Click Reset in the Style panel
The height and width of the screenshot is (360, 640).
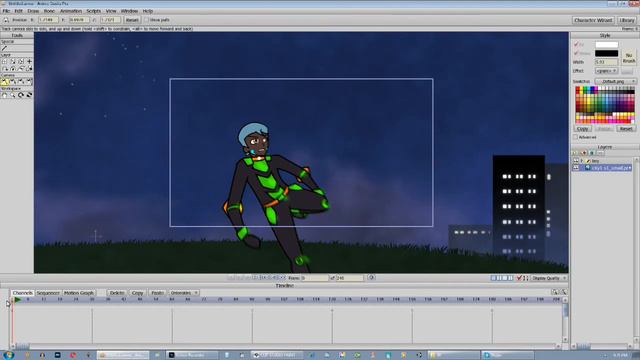(626, 128)
